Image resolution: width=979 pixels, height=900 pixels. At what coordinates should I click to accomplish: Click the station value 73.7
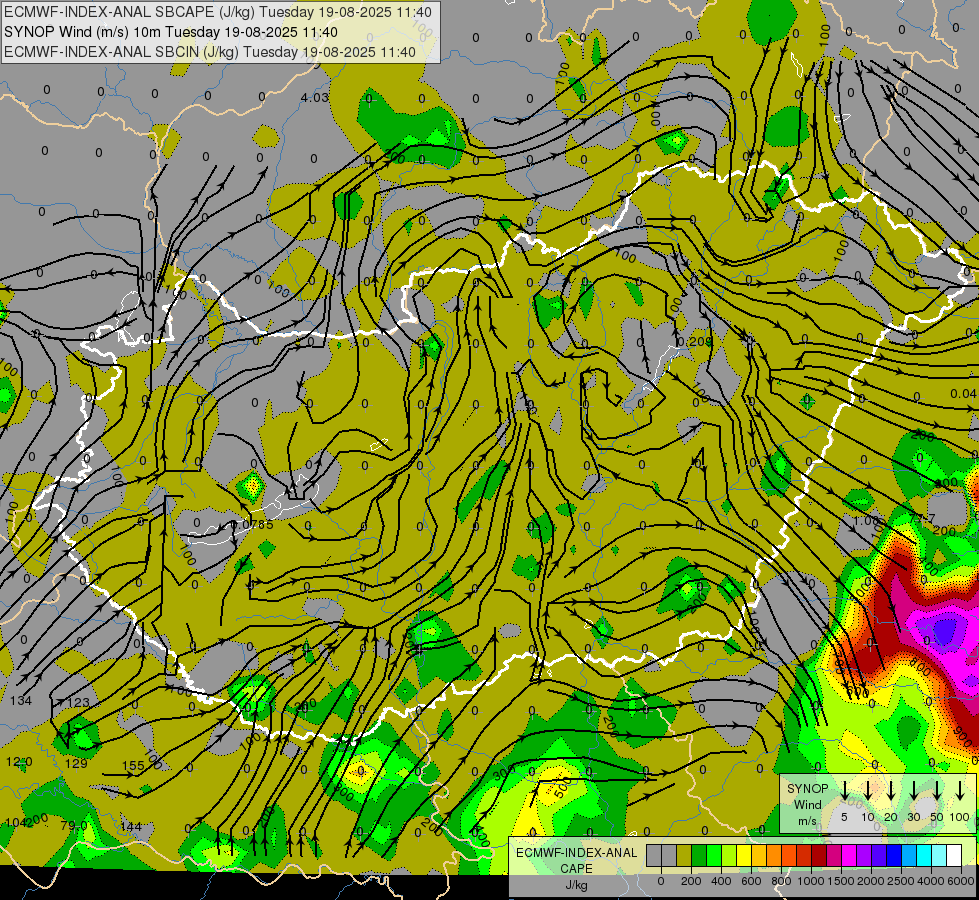(922, 518)
